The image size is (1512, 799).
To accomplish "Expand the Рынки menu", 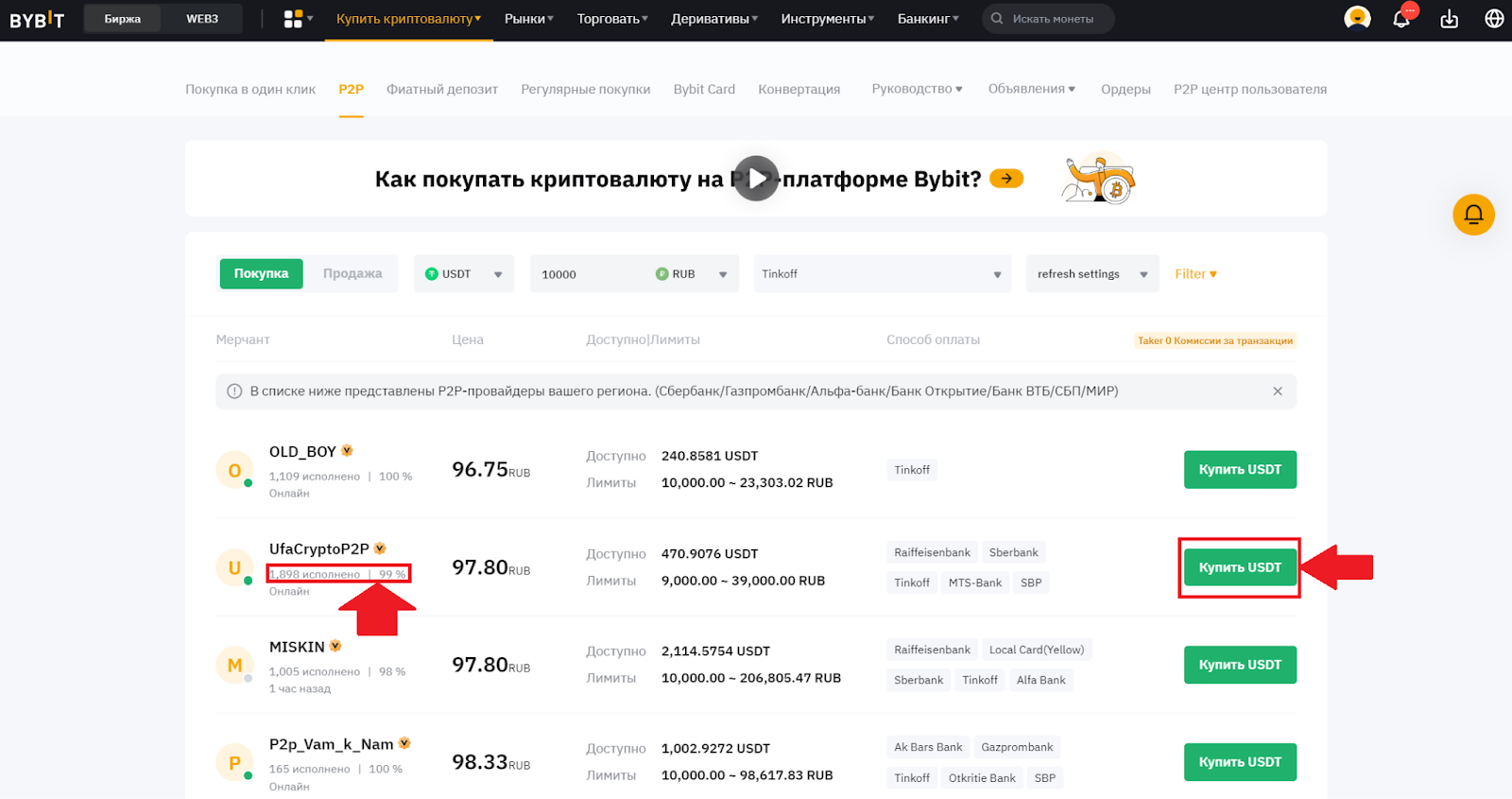I will coord(529,19).
